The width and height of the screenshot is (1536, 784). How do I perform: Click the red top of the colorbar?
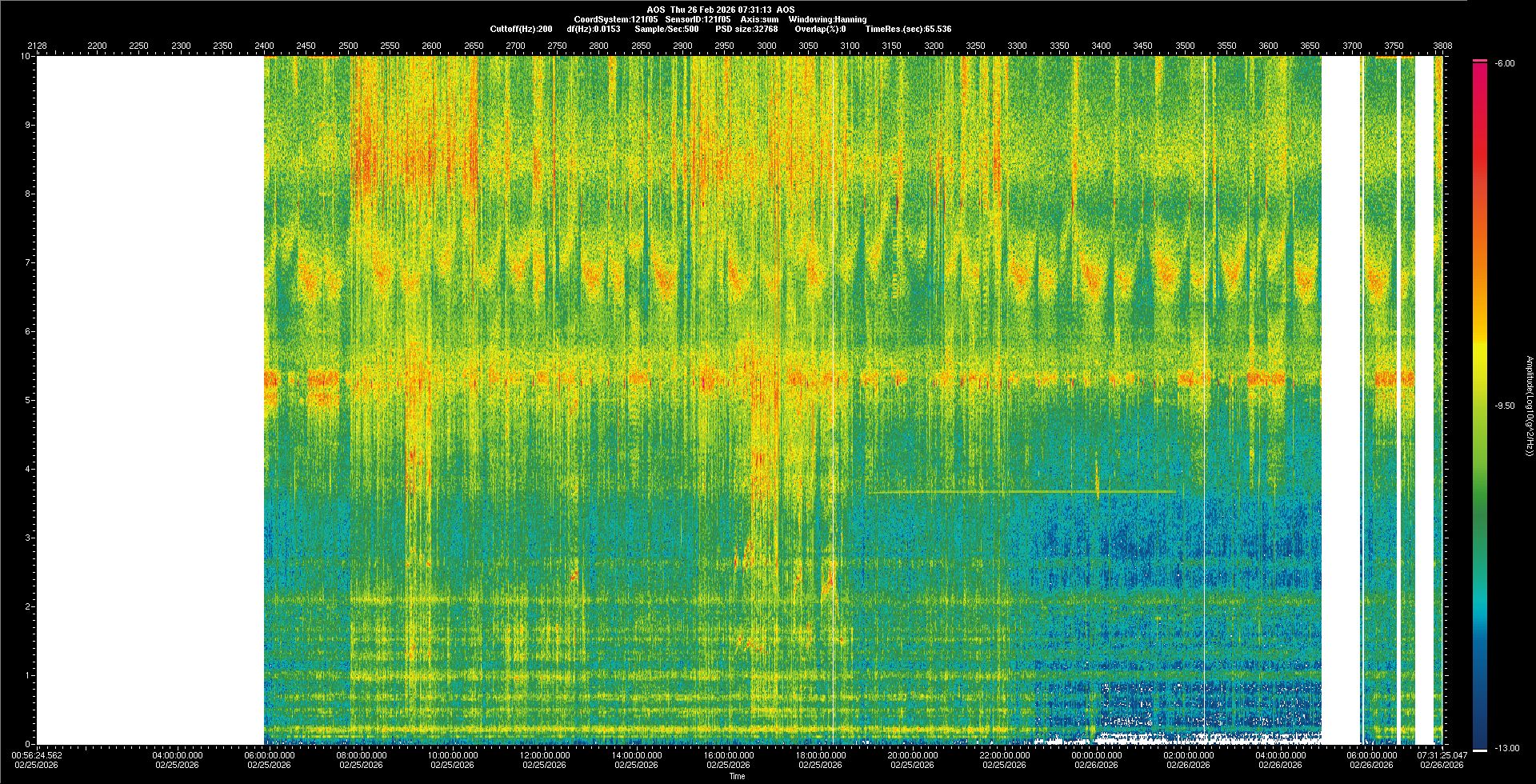pyautogui.click(x=1480, y=62)
